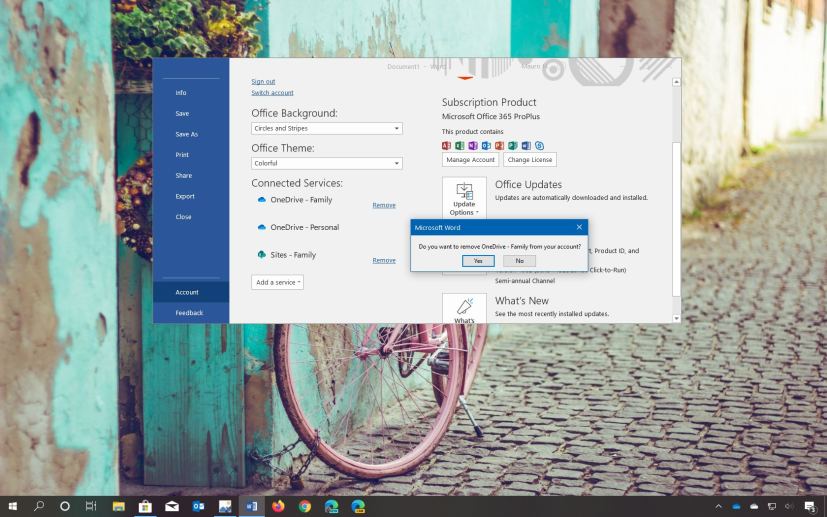This screenshot has width=827, height=517.
Task: Open Task View in the taskbar
Action: [x=91, y=506]
